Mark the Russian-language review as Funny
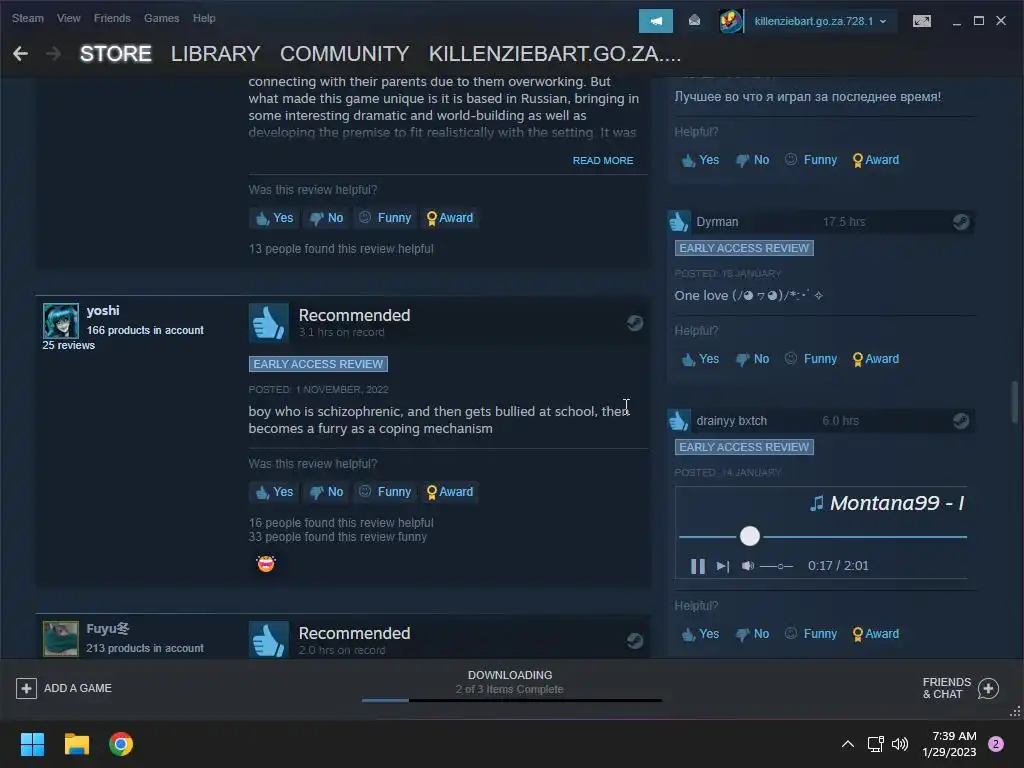 [x=810, y=160]
